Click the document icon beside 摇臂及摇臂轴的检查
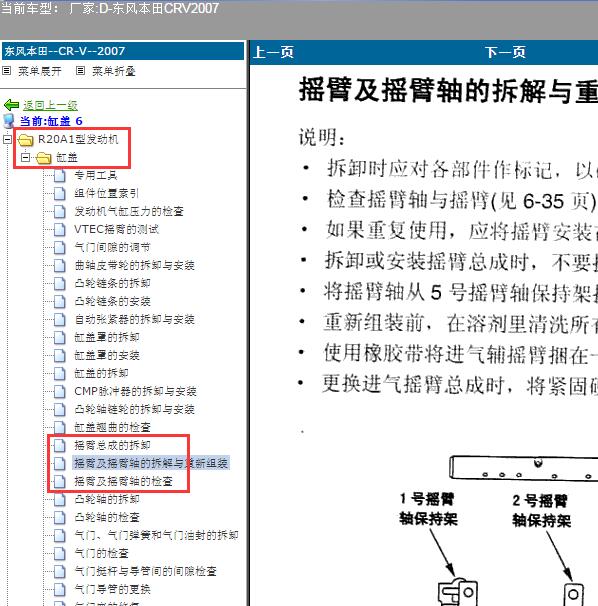 tap(60, 481)
